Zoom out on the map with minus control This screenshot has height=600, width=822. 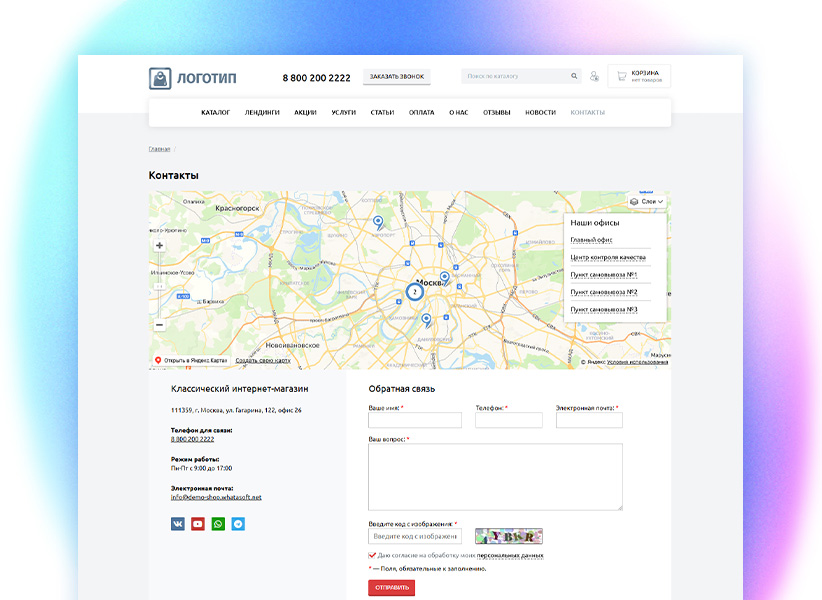click(x=160, y=324)
